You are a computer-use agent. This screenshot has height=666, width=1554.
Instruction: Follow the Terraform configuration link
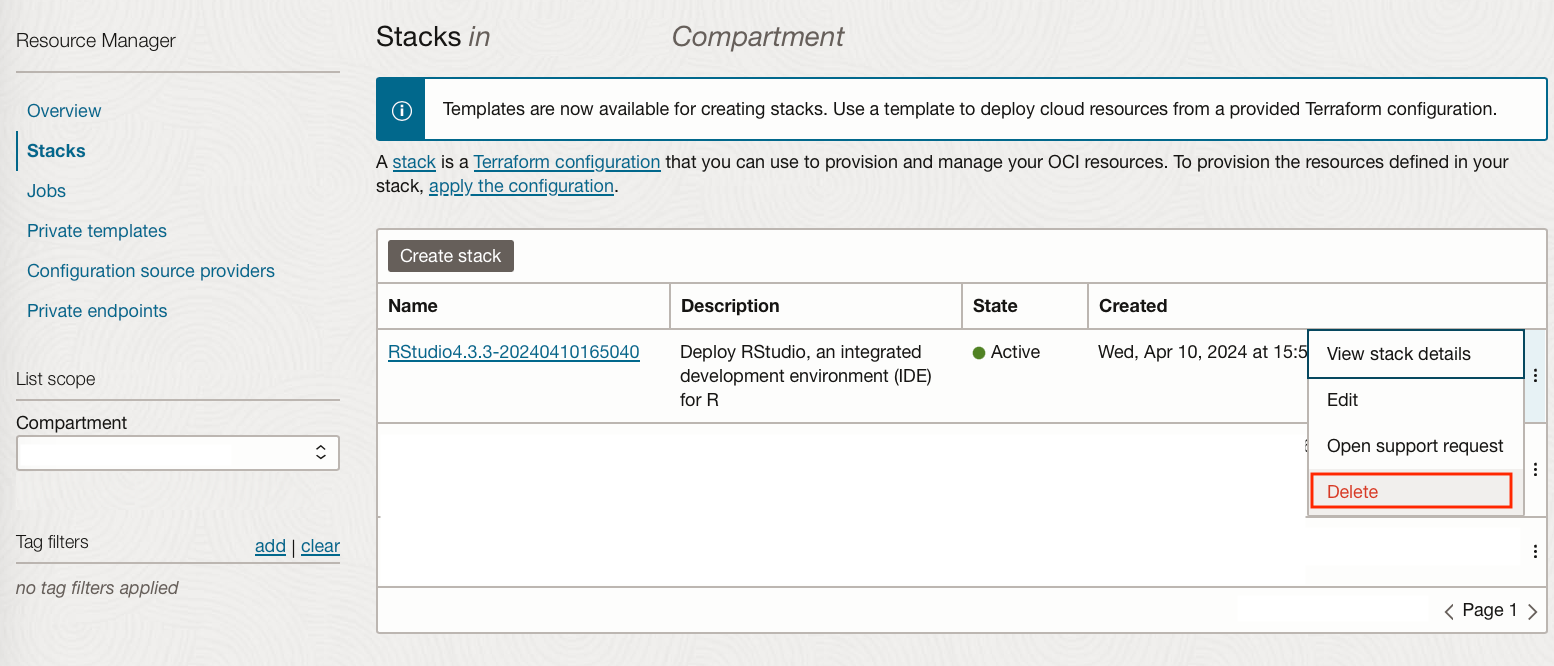[567, 162]
